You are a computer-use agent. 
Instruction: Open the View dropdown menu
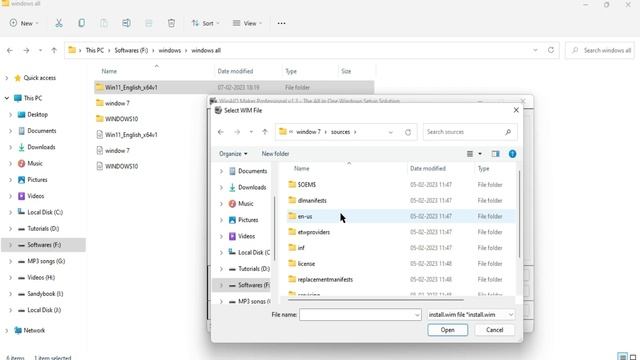click(247, 23)
